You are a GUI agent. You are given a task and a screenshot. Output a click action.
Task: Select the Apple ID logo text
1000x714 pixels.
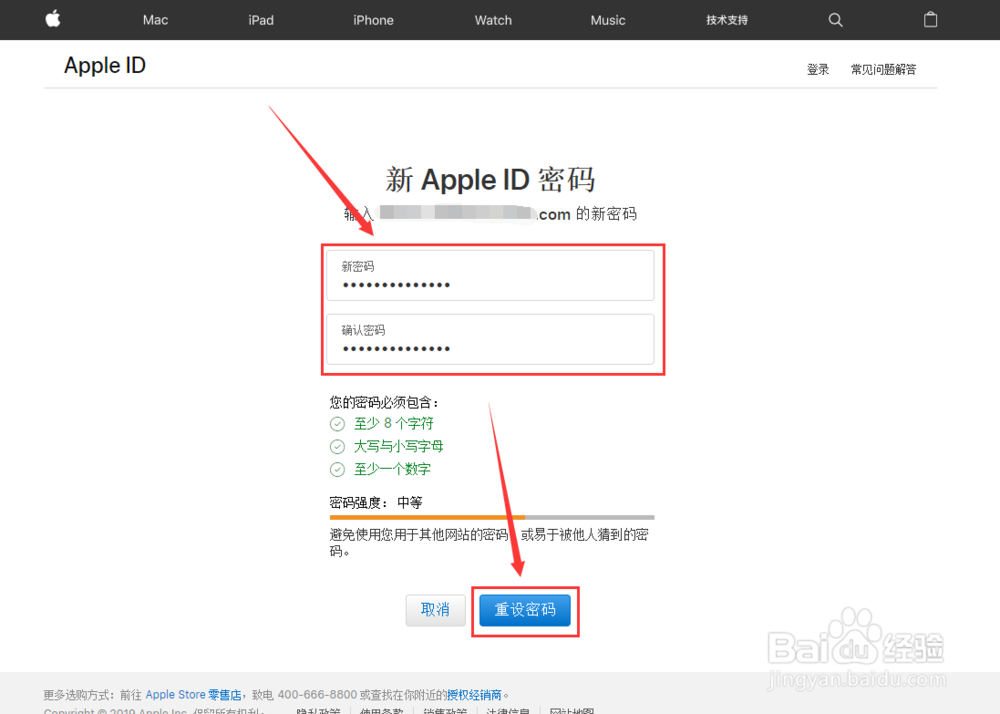coord(104,65)
